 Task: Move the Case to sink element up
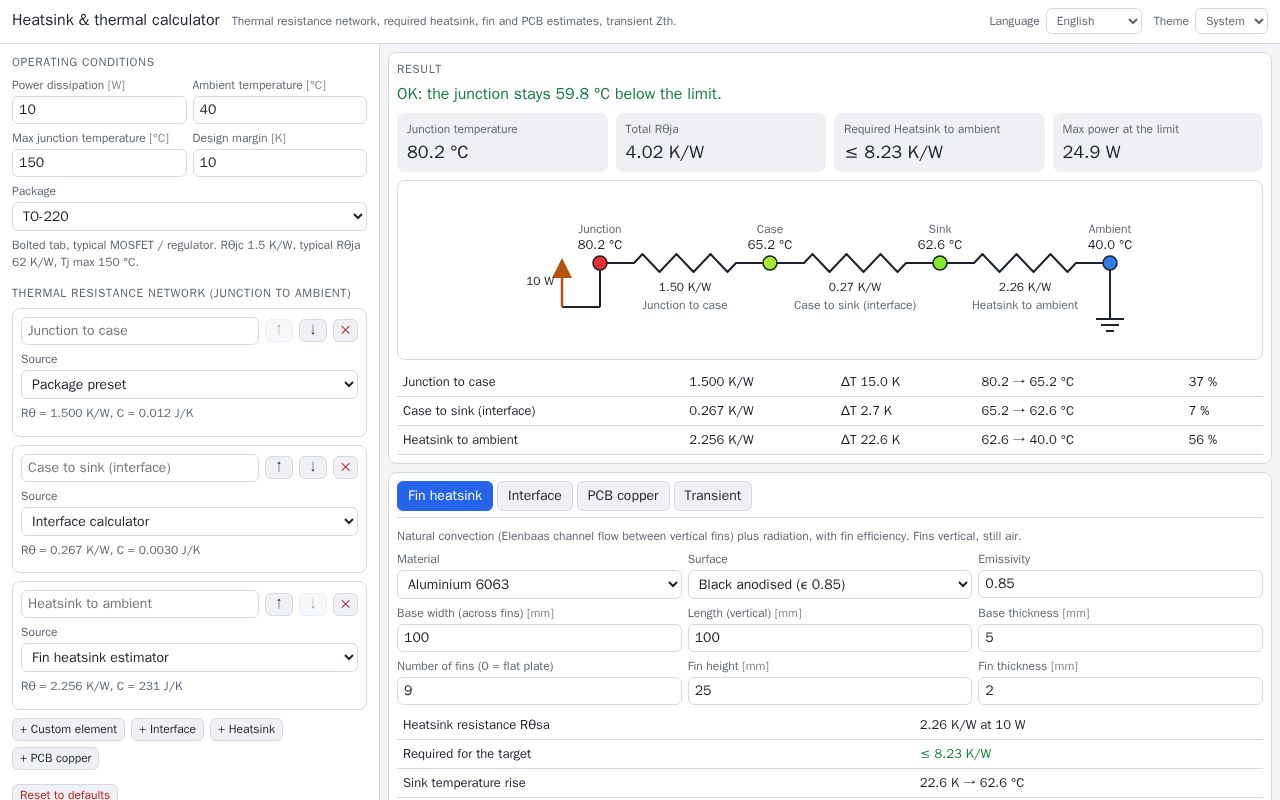[x=279, y=467]
